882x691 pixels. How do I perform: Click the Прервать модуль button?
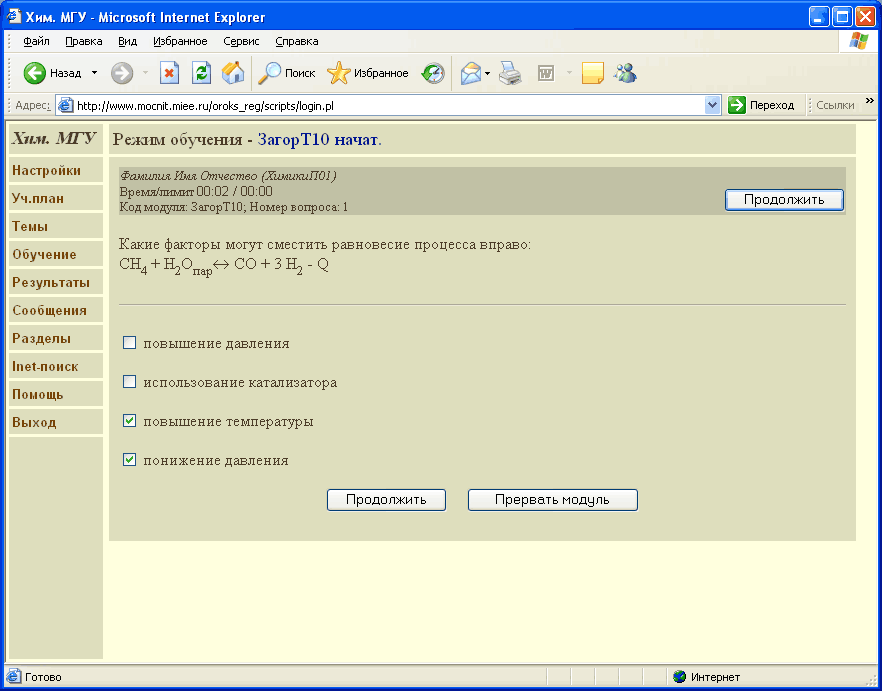pos(552,500)
